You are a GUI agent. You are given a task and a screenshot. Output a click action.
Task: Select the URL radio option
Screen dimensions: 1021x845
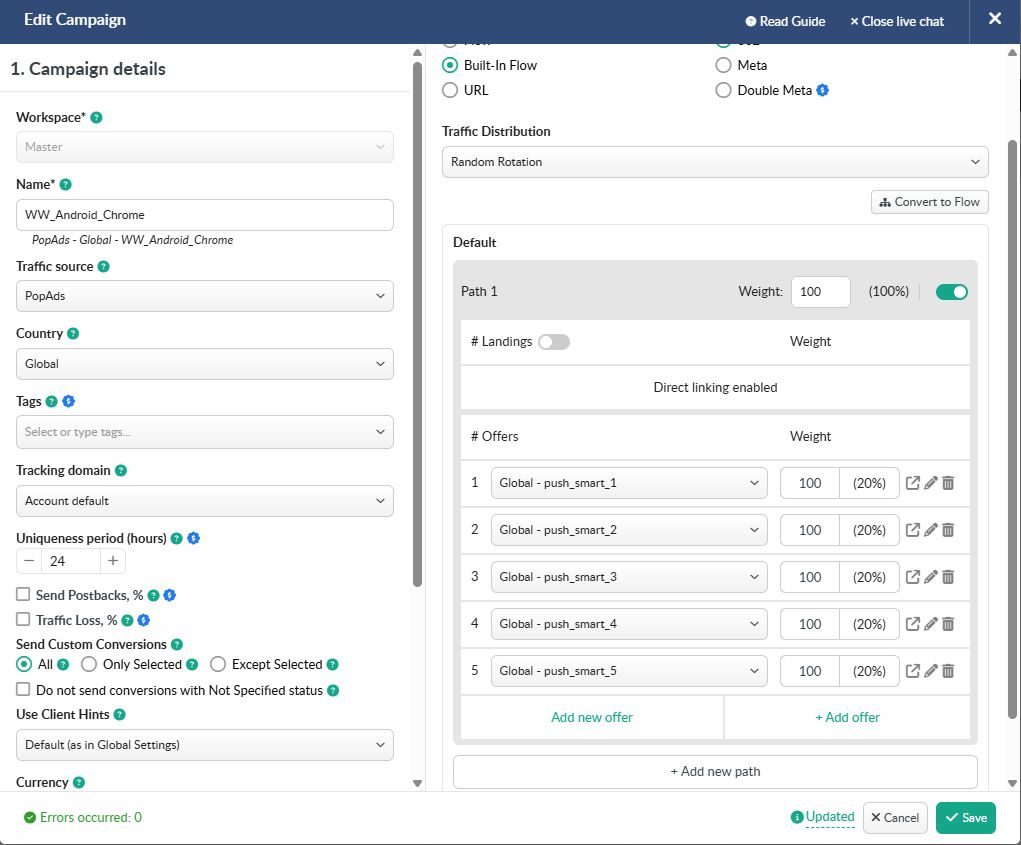coord(450,90)
